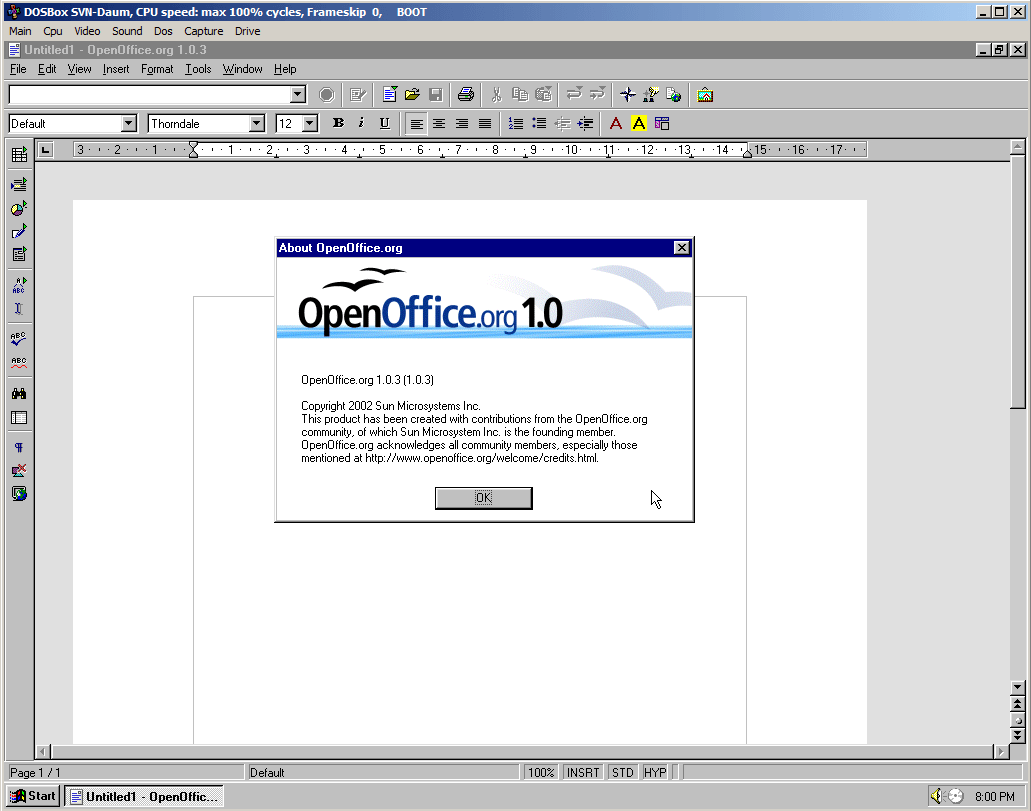1031x811 pixels.
Task: Toggle Centered paragraph alignment
Action: pos(439,124)
